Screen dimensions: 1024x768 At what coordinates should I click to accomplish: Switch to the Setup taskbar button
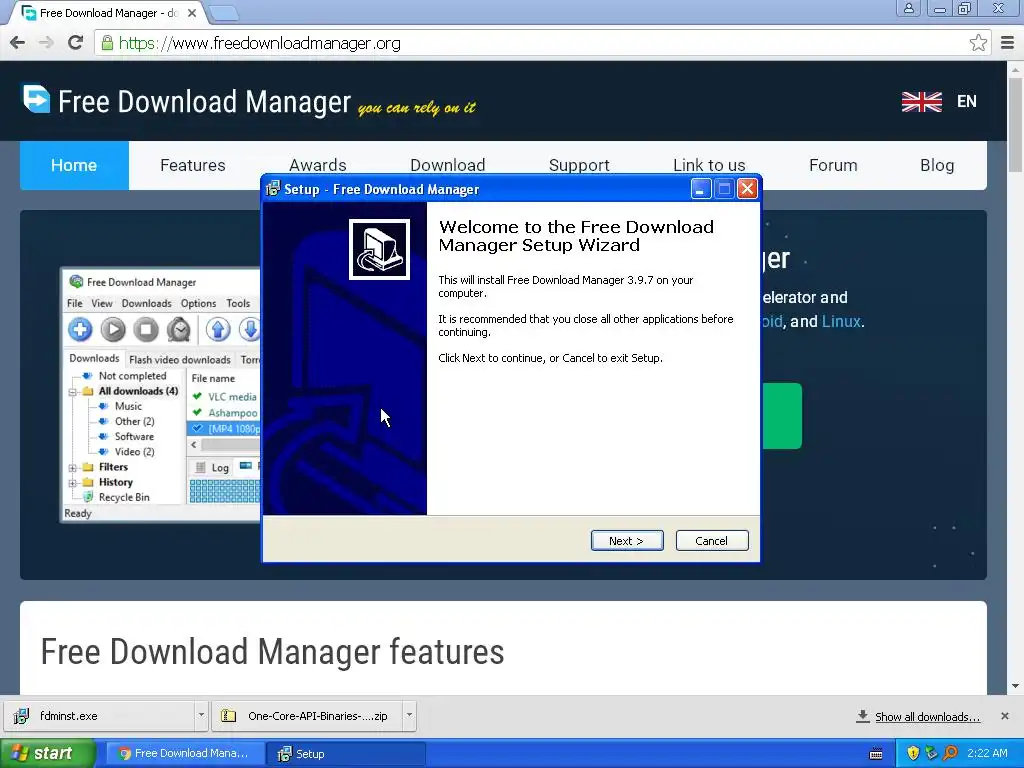pos(346,754)
